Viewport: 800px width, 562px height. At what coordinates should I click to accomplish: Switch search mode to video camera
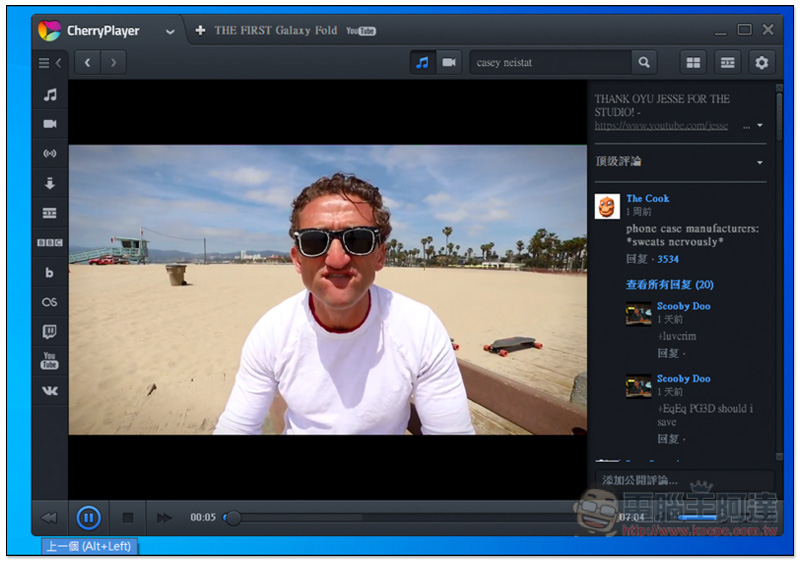tap(449, 63)
